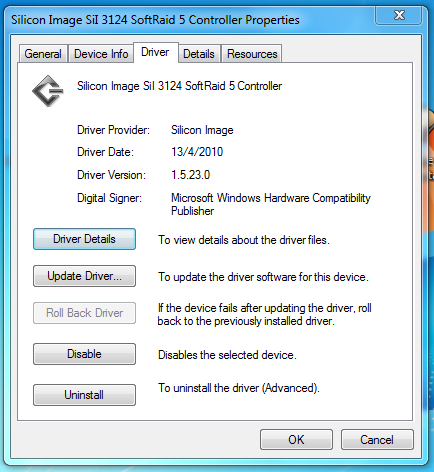Viewport: 434px width, 472px height.
Task: Click the driver version value 1.5.23.0
Action: coord(191,175)
